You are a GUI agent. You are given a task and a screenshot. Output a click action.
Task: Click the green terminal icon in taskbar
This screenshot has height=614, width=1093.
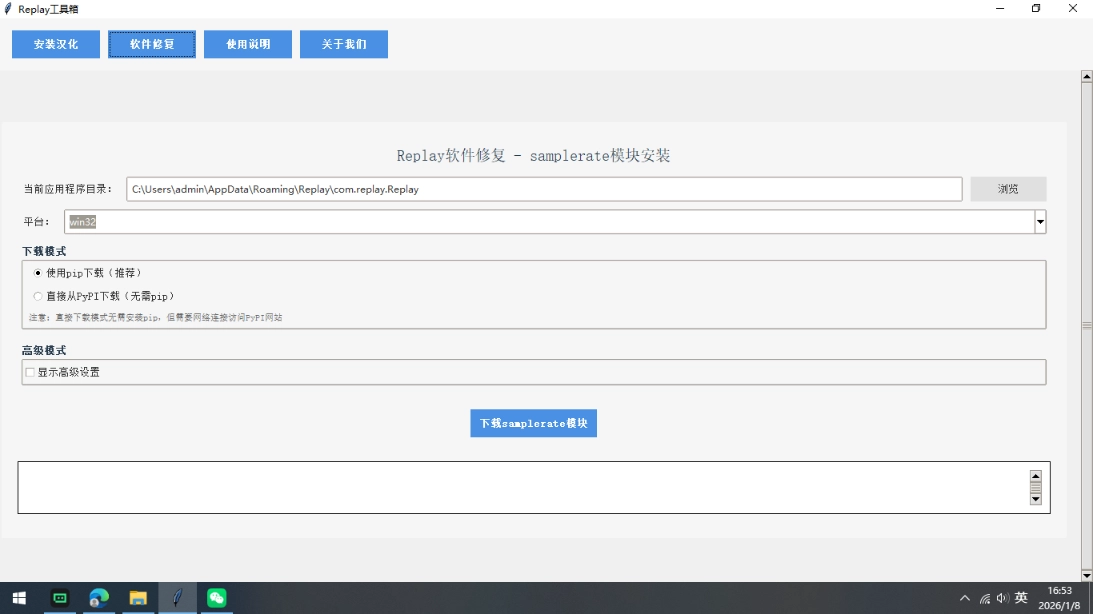60,598
